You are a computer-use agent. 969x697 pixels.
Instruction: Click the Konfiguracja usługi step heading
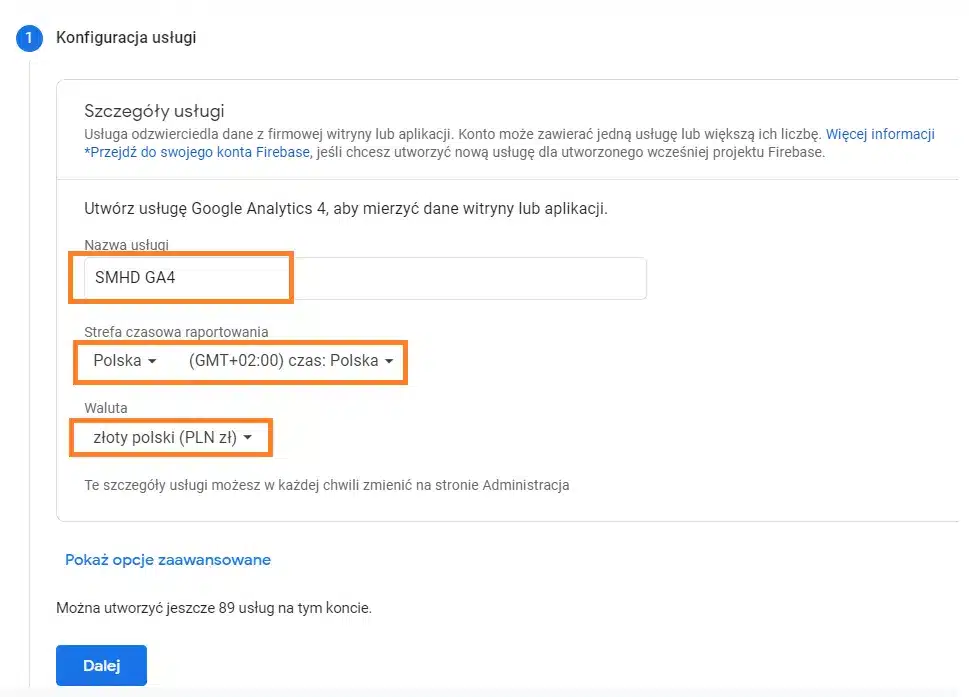pyautogui.click(x=126, y=38)
